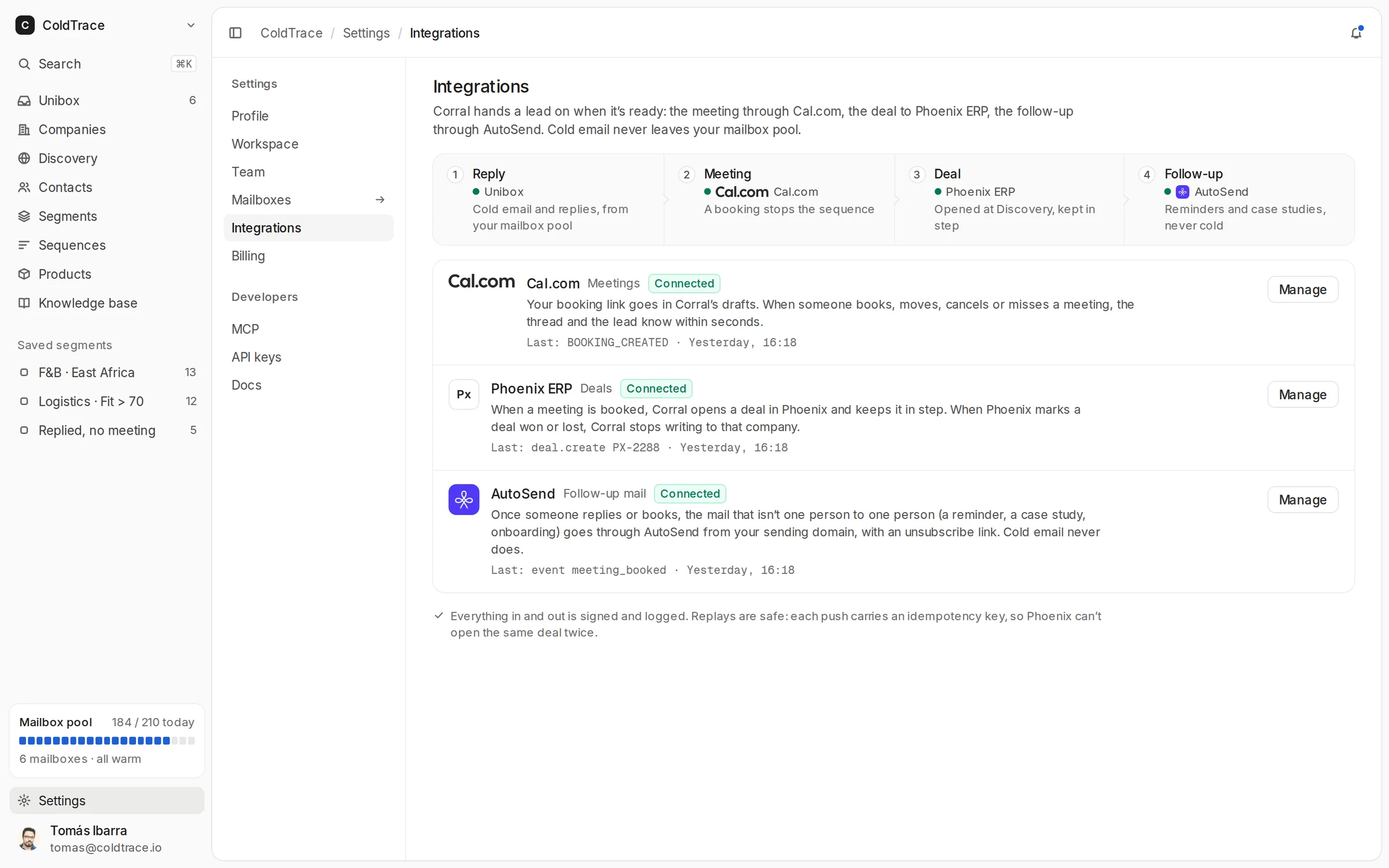1389x868 pixels.
Task: Click the Unibox inbox icon
Action: pyautogui.click(x=24, y=100)
